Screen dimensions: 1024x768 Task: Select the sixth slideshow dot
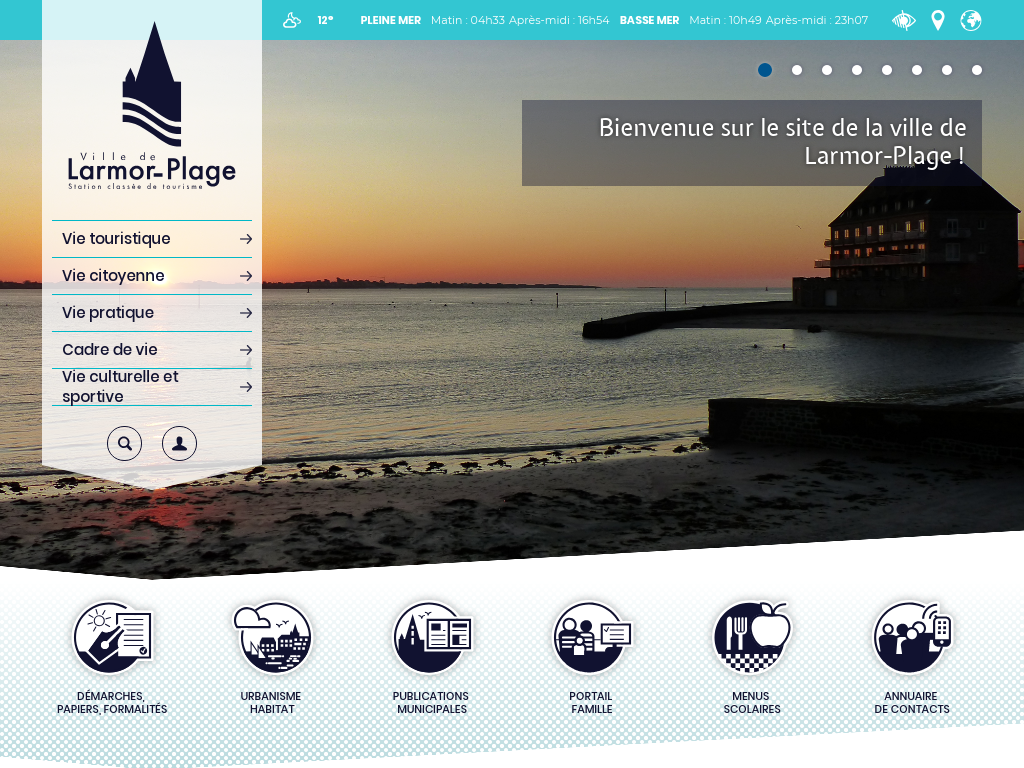[917, 70]
